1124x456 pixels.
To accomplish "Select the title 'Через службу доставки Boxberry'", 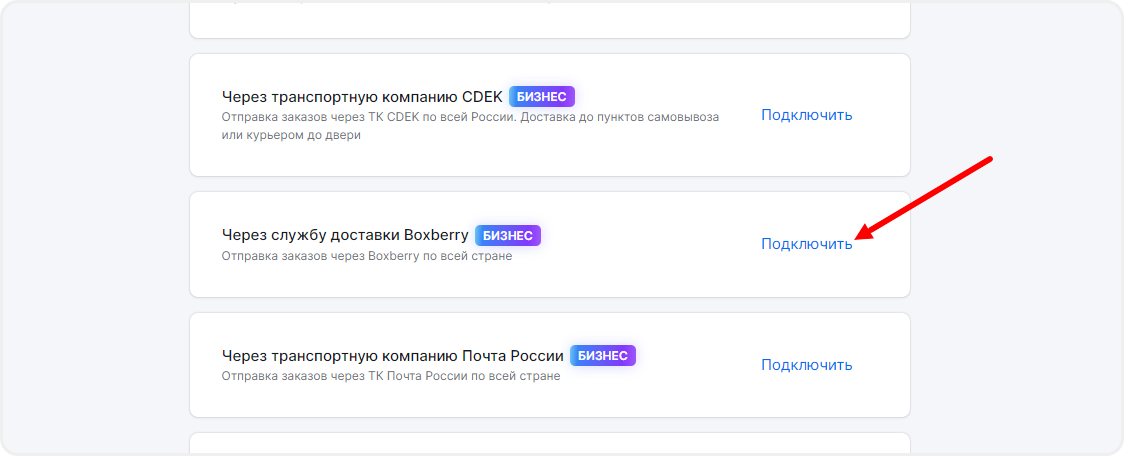I will point(344,236).
